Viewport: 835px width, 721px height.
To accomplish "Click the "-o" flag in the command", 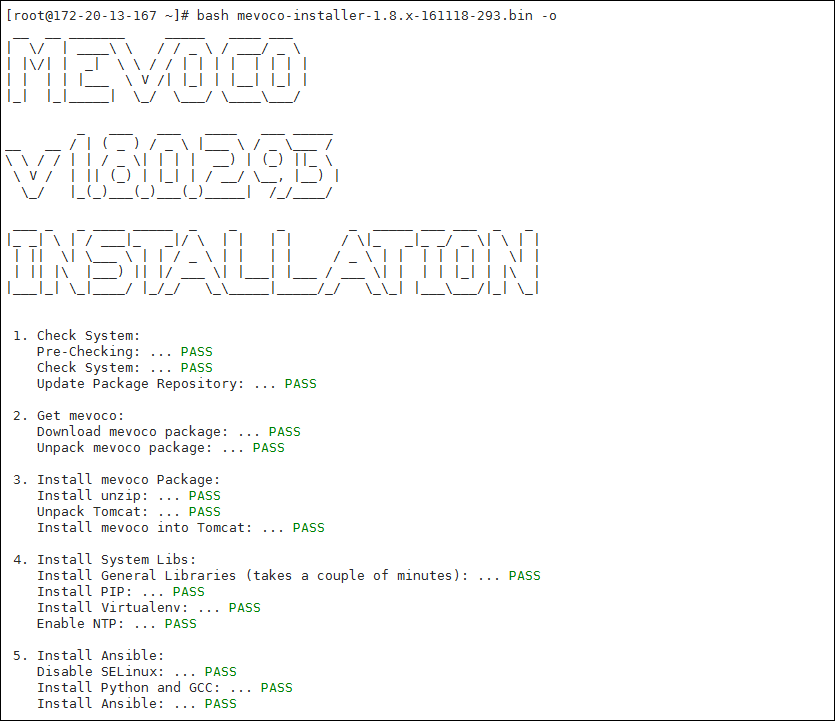I will click(549, 16).
